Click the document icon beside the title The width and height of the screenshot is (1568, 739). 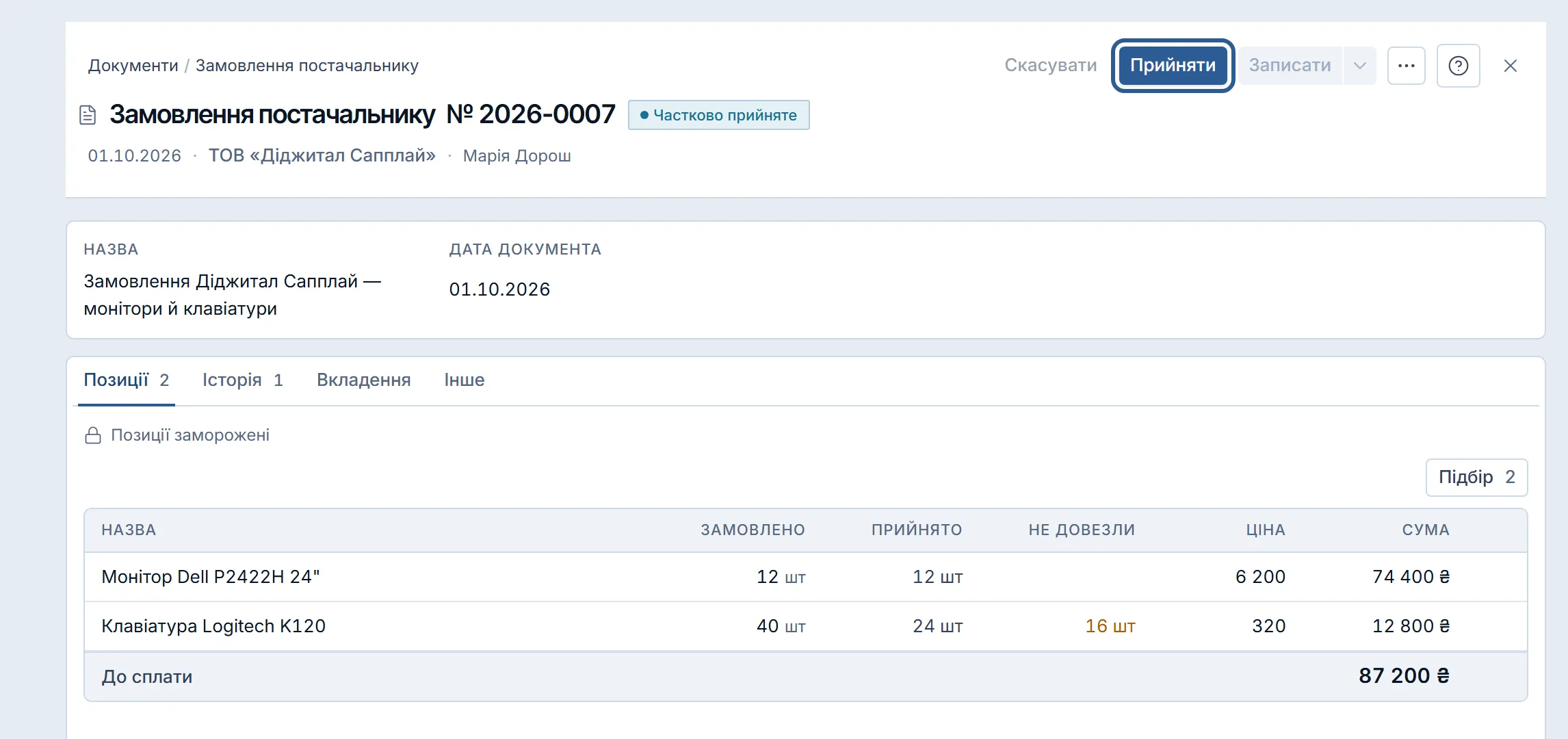click(x=88, y=115)
